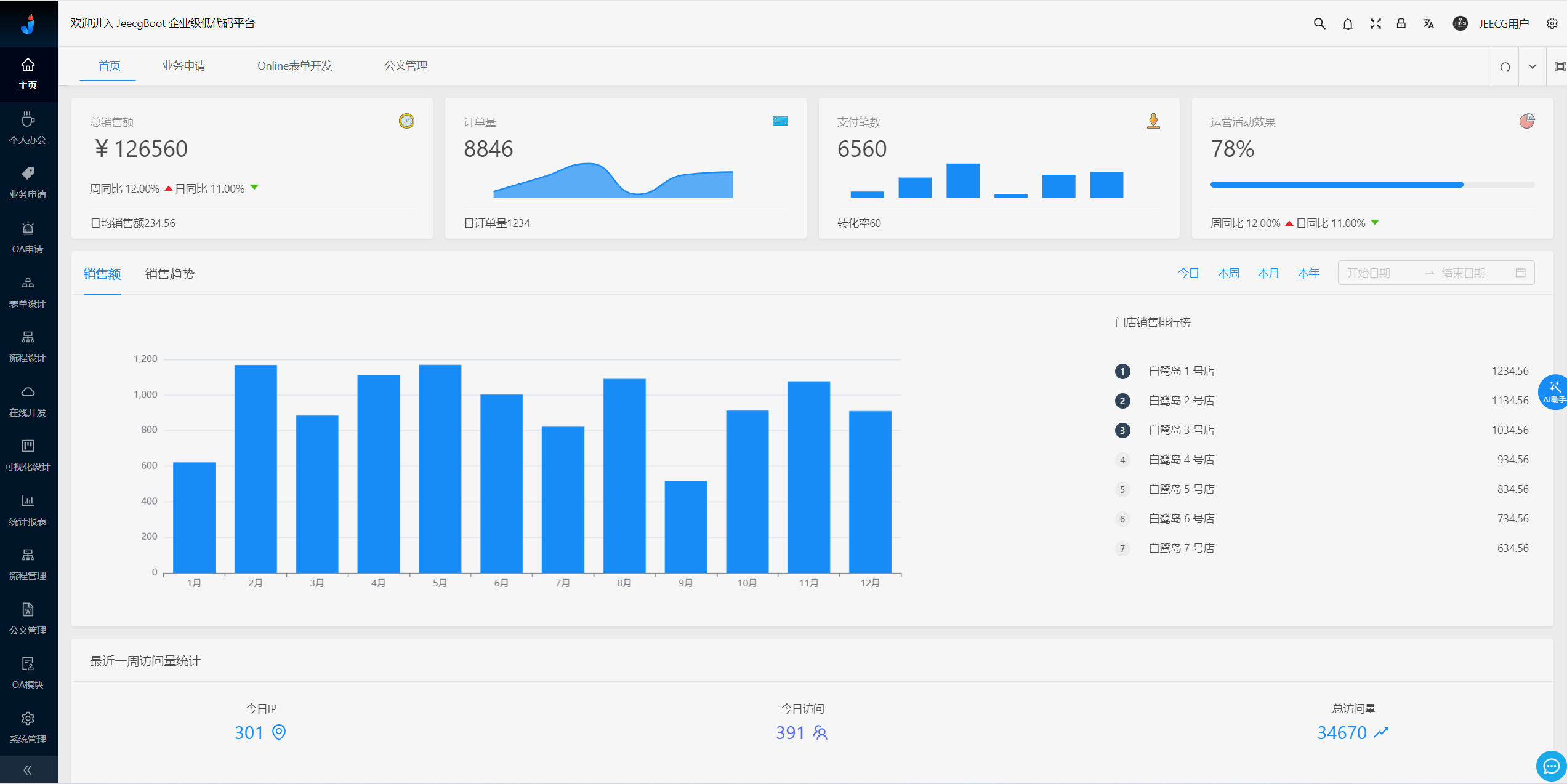
Task: Open settings gear in top-right corner
Action: pyautogui.click(x=1552, y=23)
